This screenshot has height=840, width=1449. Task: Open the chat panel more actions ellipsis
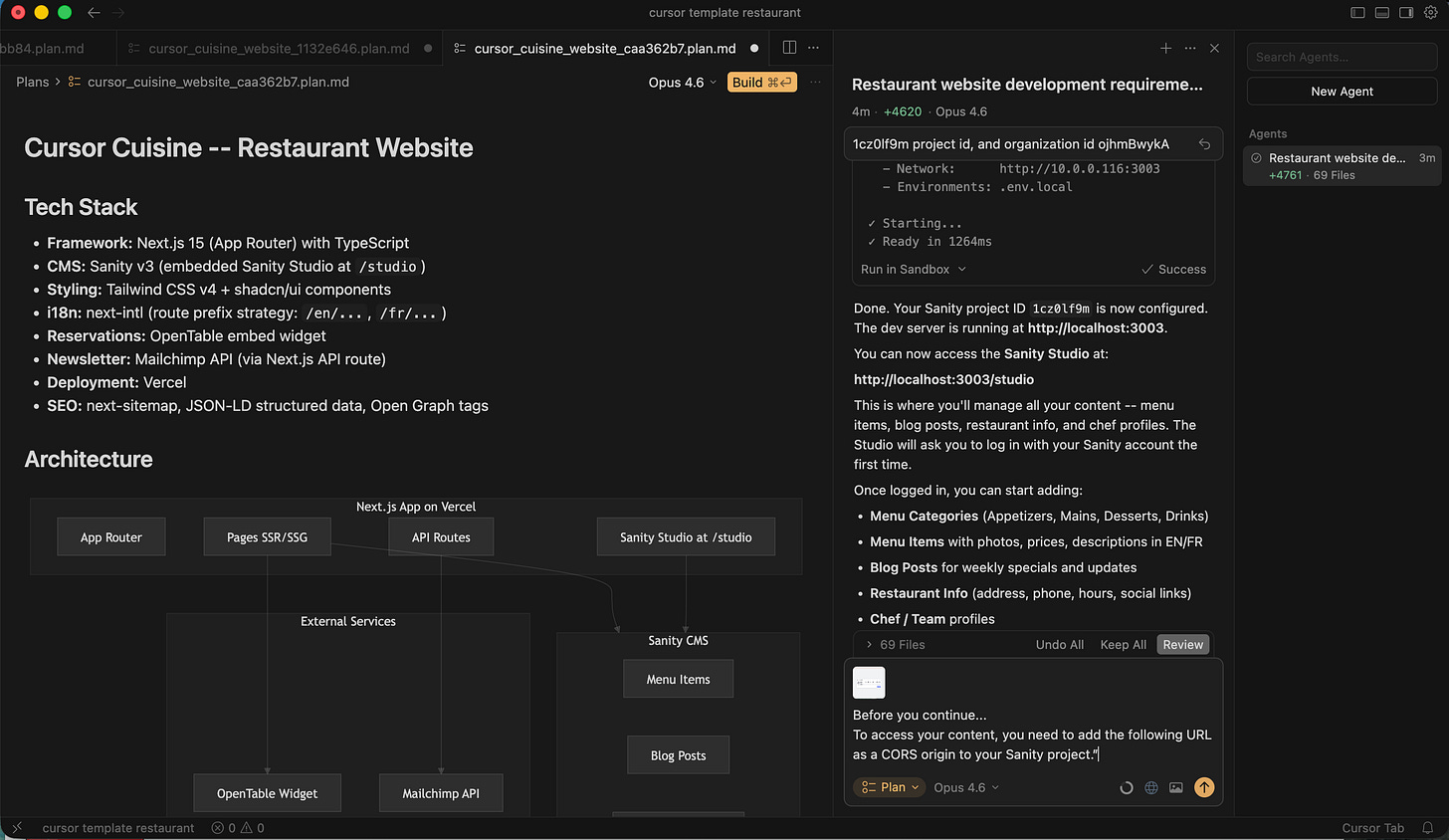tap(1190, 48)
